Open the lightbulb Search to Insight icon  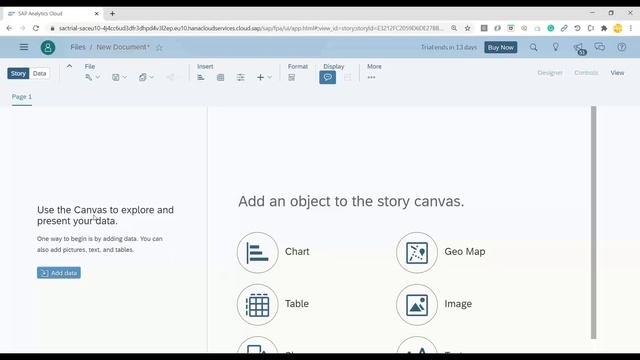[x=556, y=47]
